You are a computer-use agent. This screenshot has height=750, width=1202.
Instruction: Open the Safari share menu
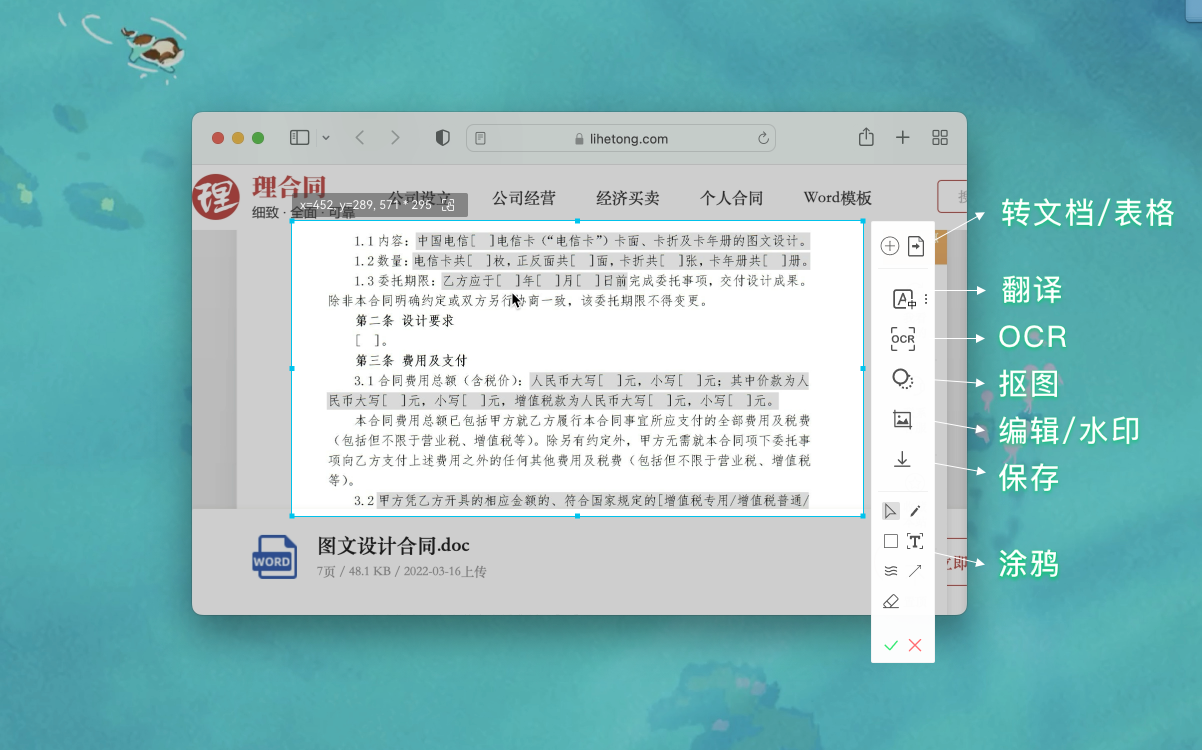point(867,137)
